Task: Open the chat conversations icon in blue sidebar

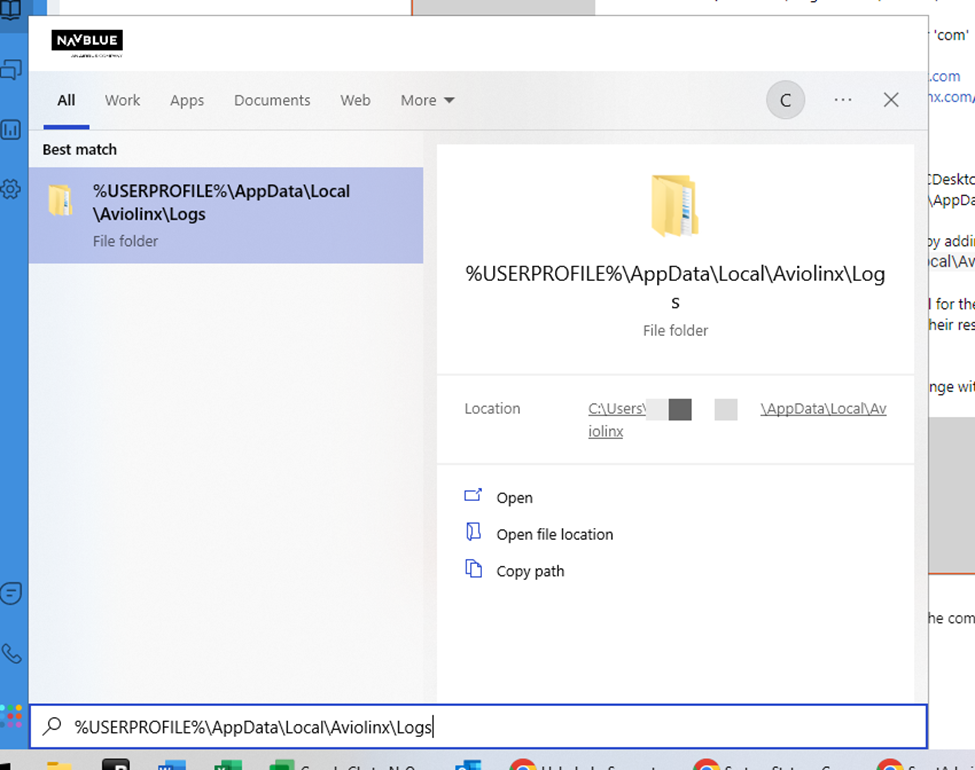Action: (11, 70)
